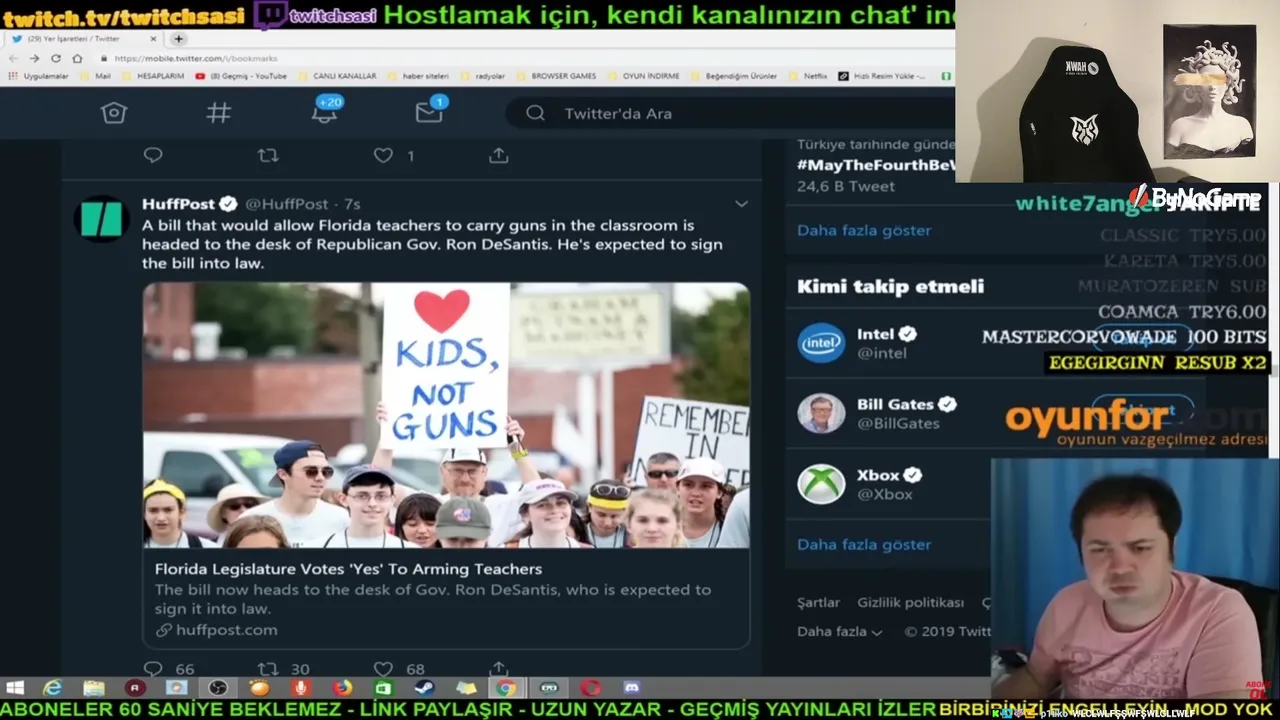Viewport: 1280px width, 720px height.
Task: Click Daha fazla göster under Xbox suggestion
Action: pos(864,544)
